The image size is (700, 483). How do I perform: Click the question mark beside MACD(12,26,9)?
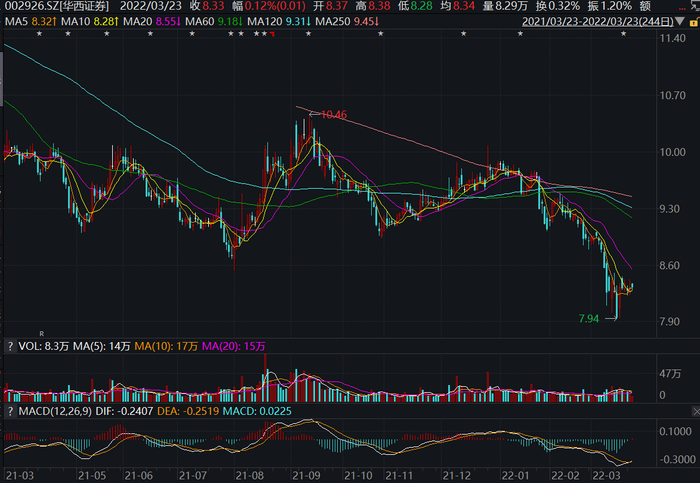pyautogui.click(x=10, y=411)
